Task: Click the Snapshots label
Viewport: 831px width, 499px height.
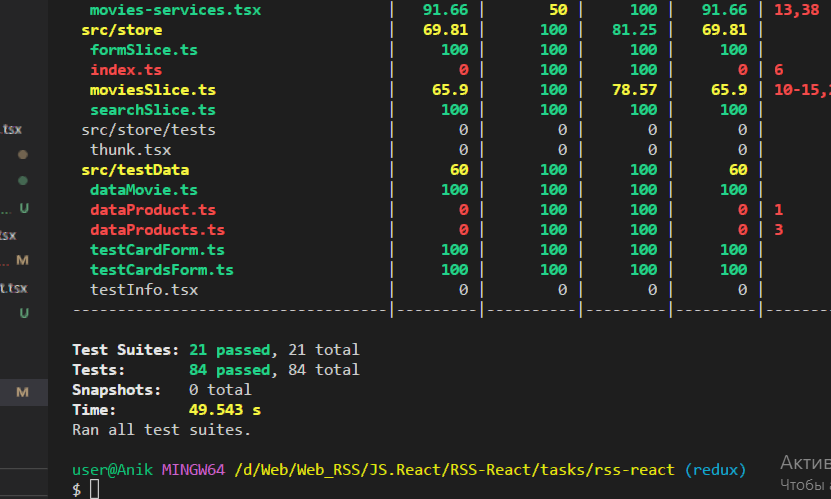Action: coord(117,390)
